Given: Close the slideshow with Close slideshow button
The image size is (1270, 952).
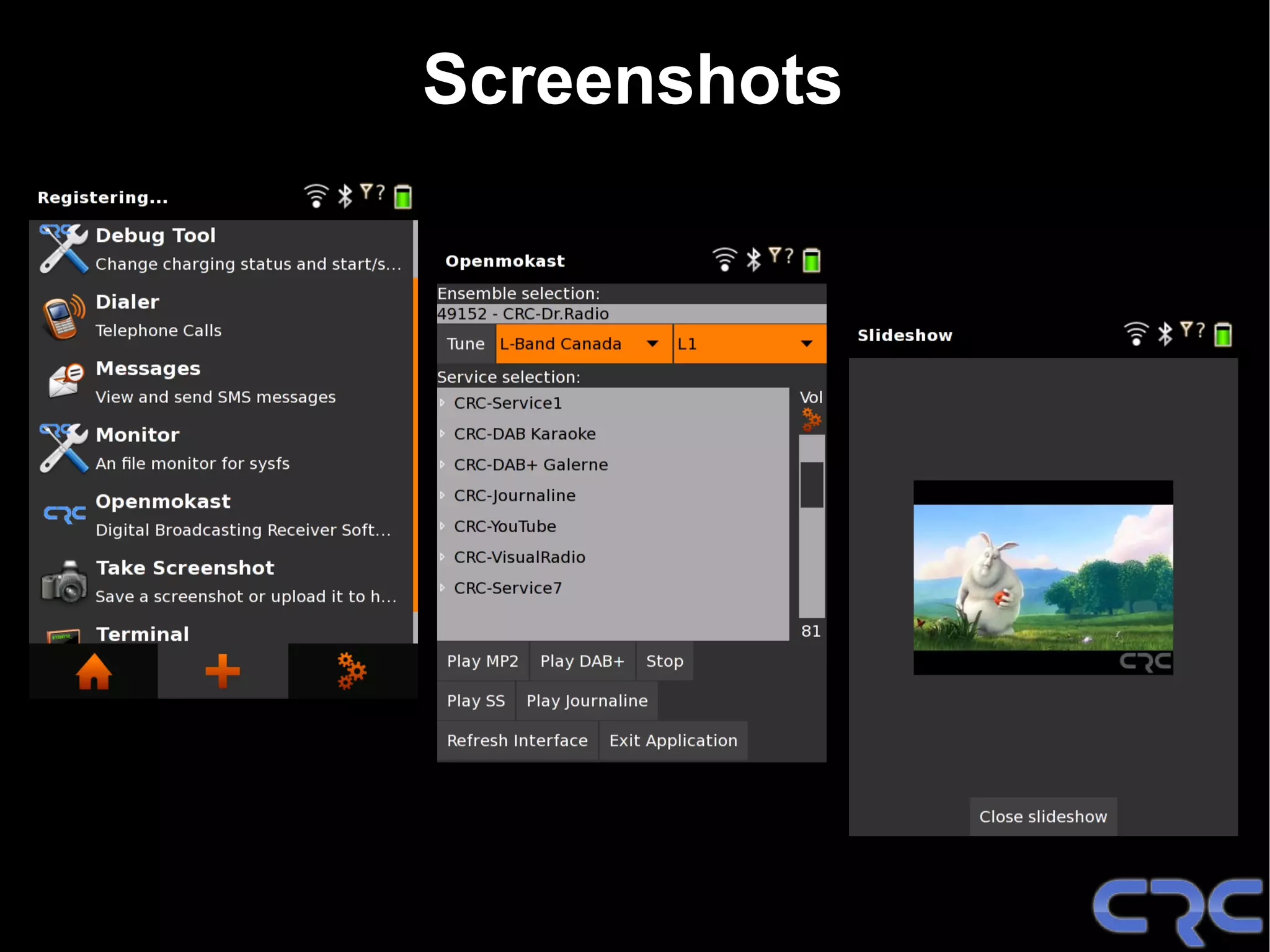Looking at the screenshot, I should [1043, 817].
